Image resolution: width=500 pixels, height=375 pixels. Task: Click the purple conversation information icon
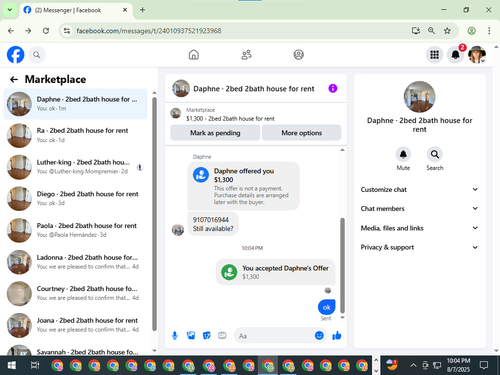[x=333, y=88]
